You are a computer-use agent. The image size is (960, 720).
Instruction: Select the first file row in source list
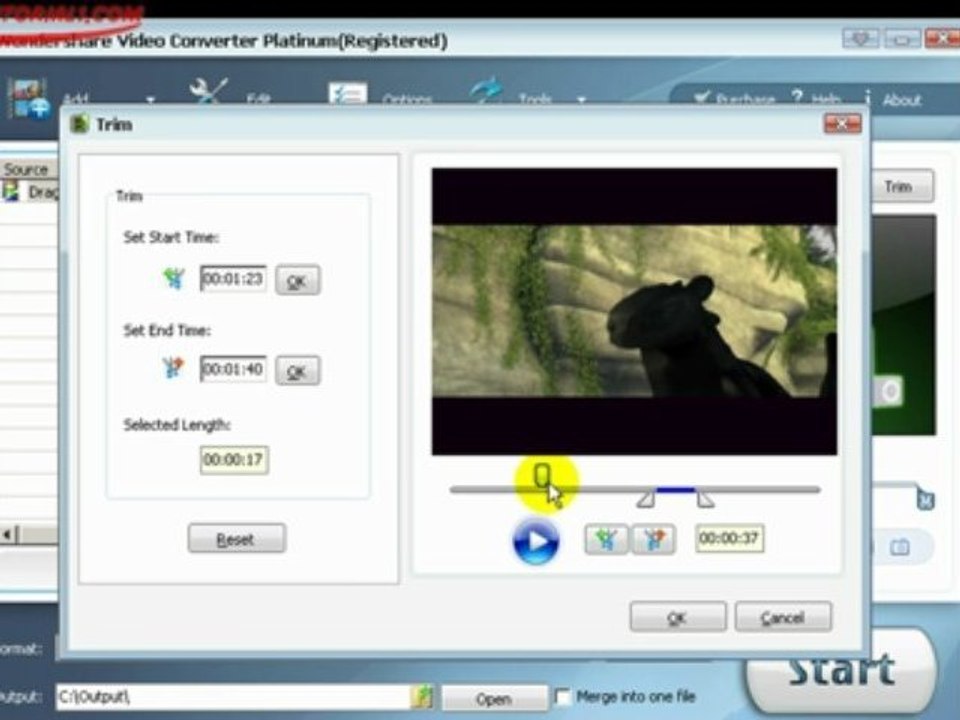tap(29, 192)
